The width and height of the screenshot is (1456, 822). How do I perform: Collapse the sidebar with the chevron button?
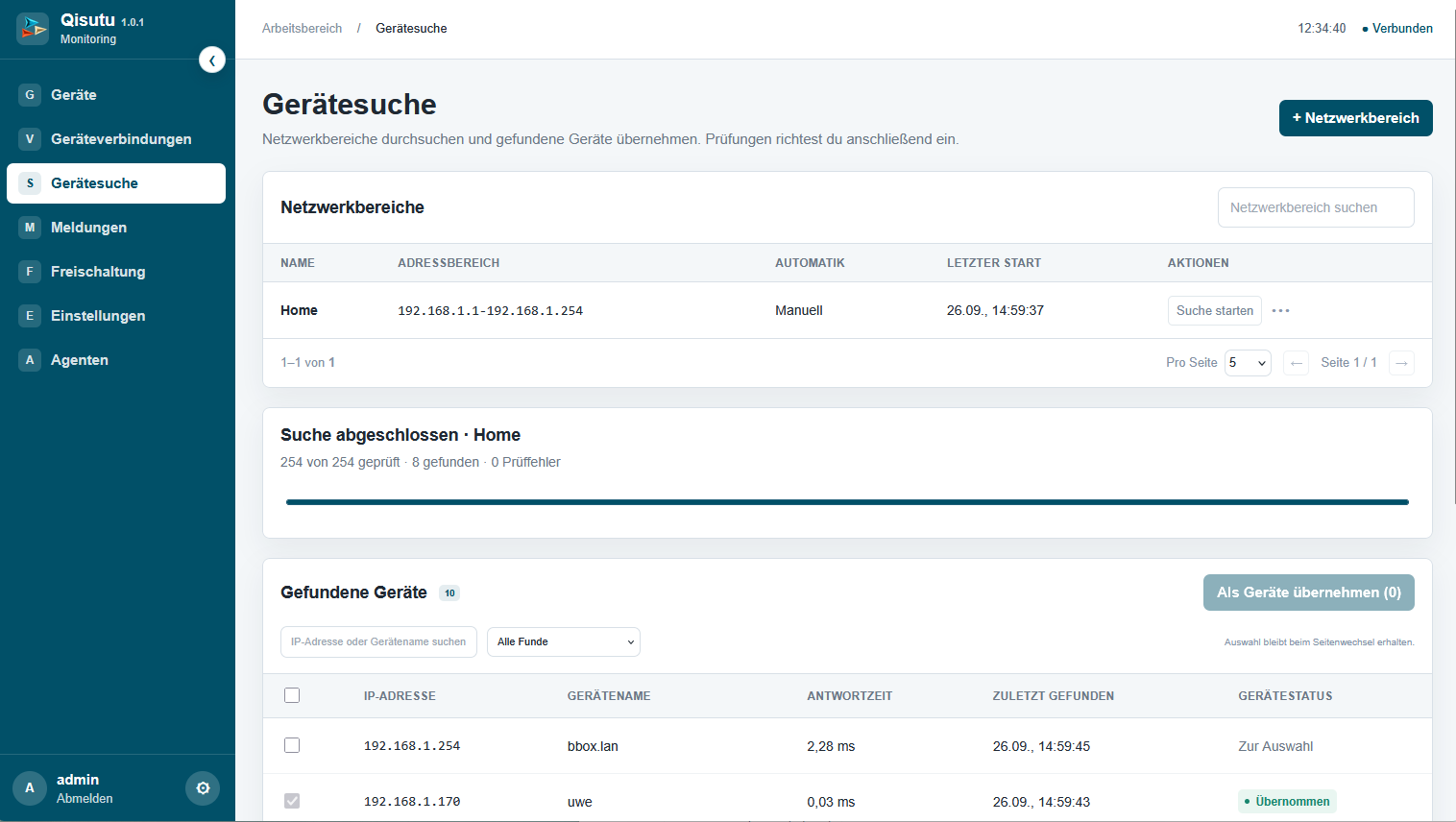pyautogui.click(x=212, y=60)
